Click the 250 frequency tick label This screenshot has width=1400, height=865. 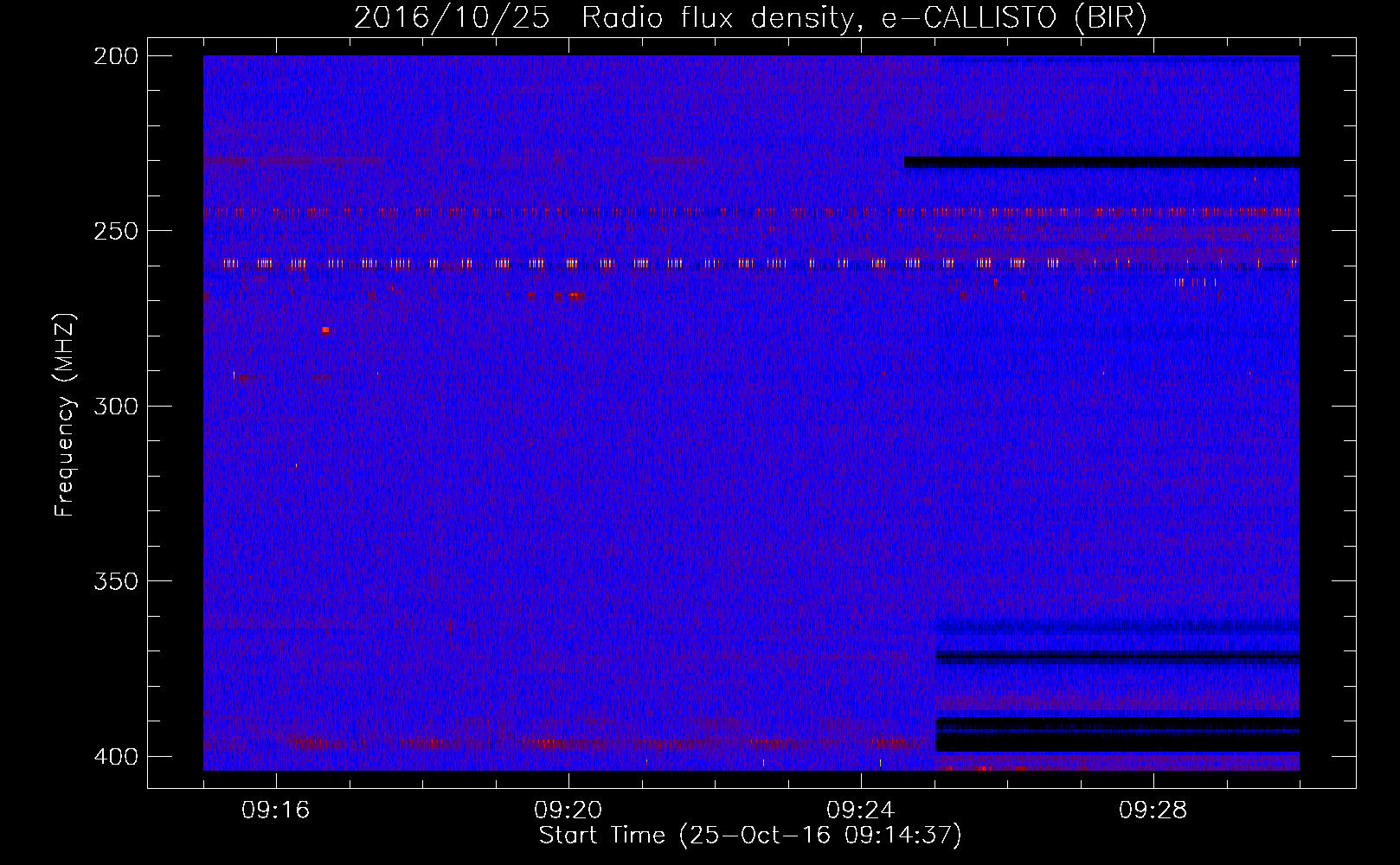click(x=115, y=231)
